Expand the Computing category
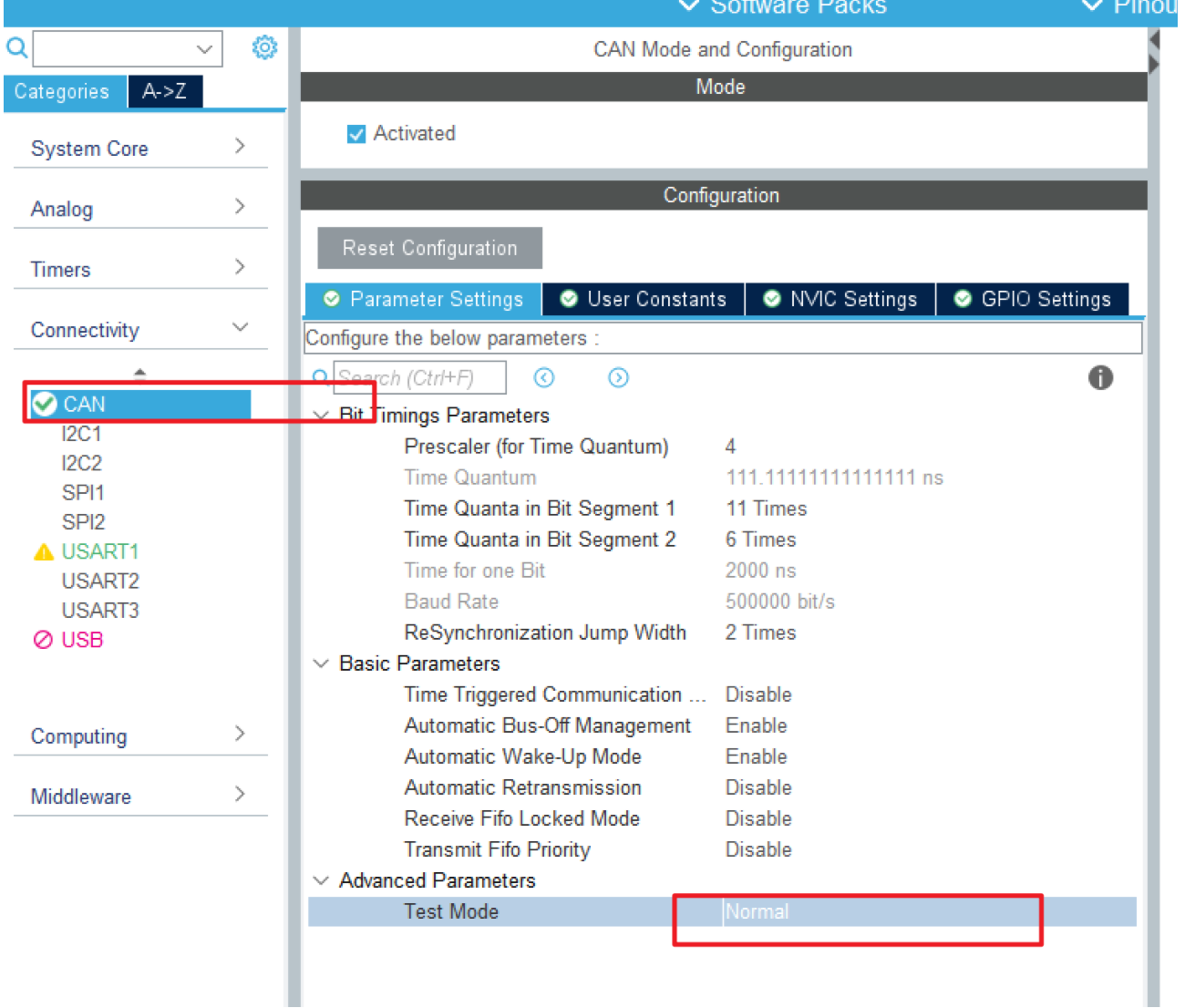This screenshot has width=1185, height=1008. click(240, 734)
